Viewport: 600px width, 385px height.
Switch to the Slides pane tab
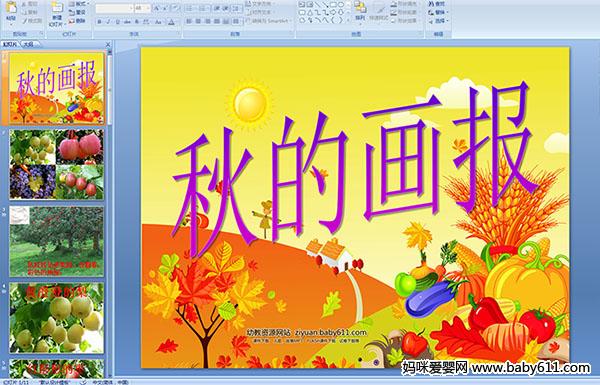click(10, 44)
